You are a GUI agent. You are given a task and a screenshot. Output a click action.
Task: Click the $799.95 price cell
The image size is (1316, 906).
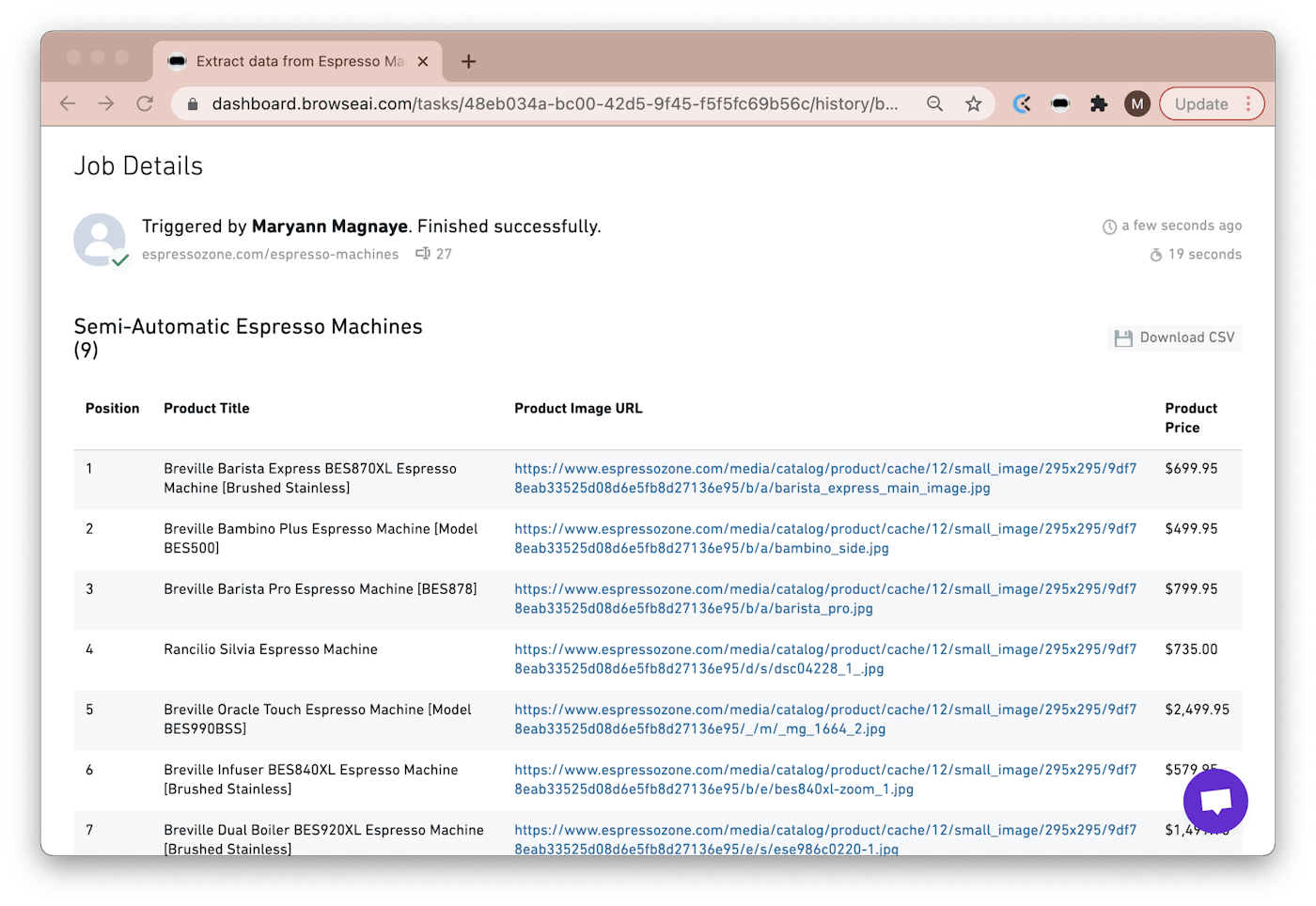(1191, 589)
